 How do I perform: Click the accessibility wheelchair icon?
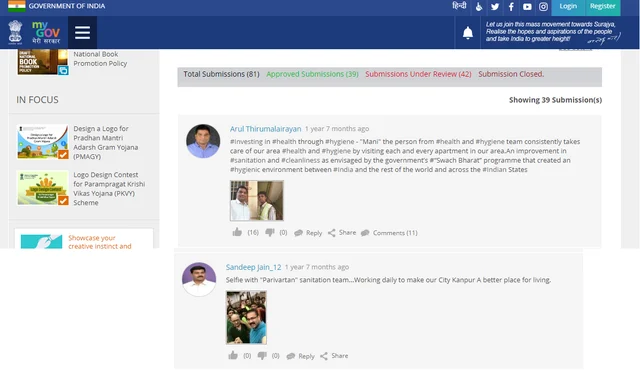tap(479, 7)
